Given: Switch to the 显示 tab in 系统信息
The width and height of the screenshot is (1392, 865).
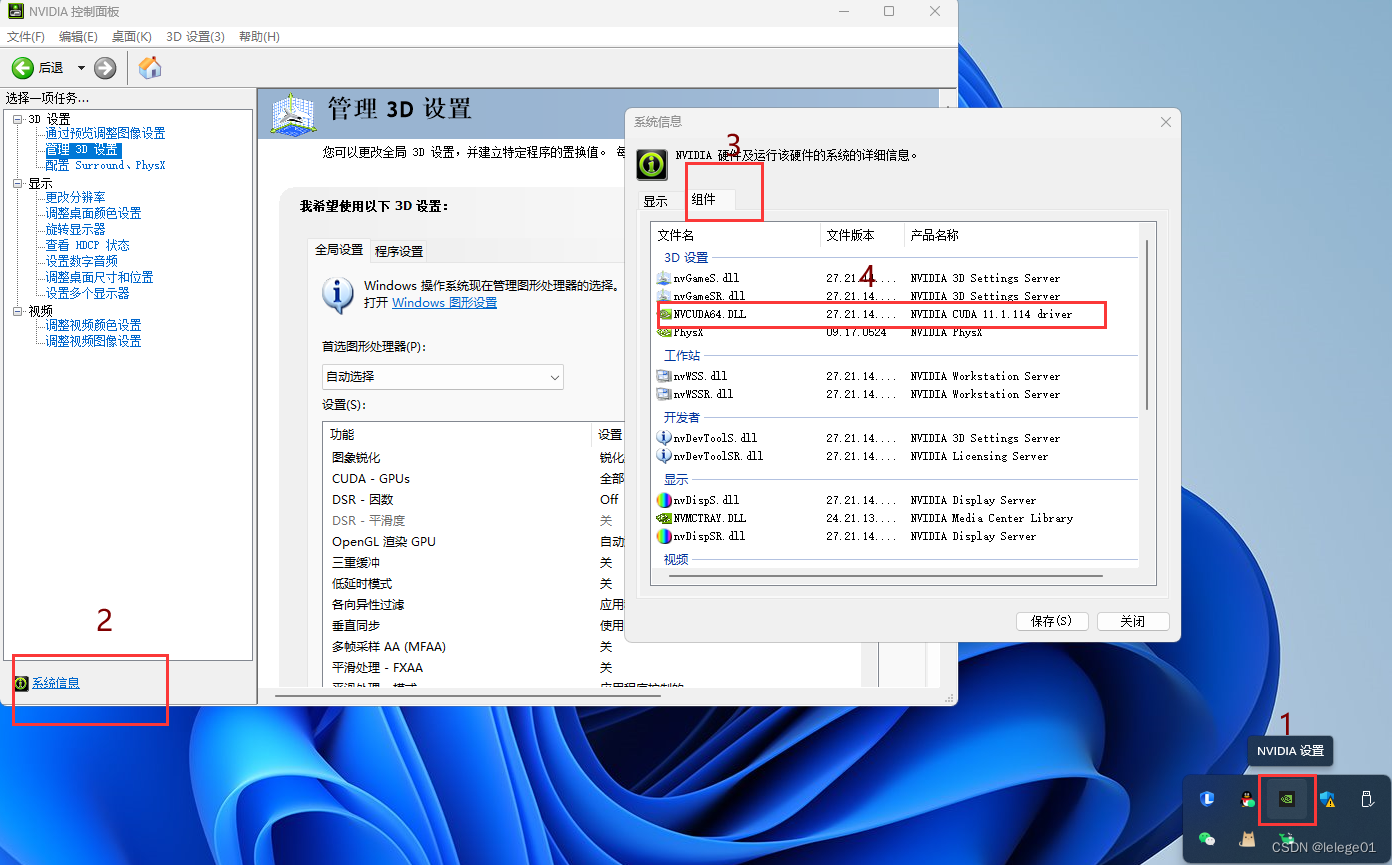Looking at the screenshot, I should click(x=655, y=201).
